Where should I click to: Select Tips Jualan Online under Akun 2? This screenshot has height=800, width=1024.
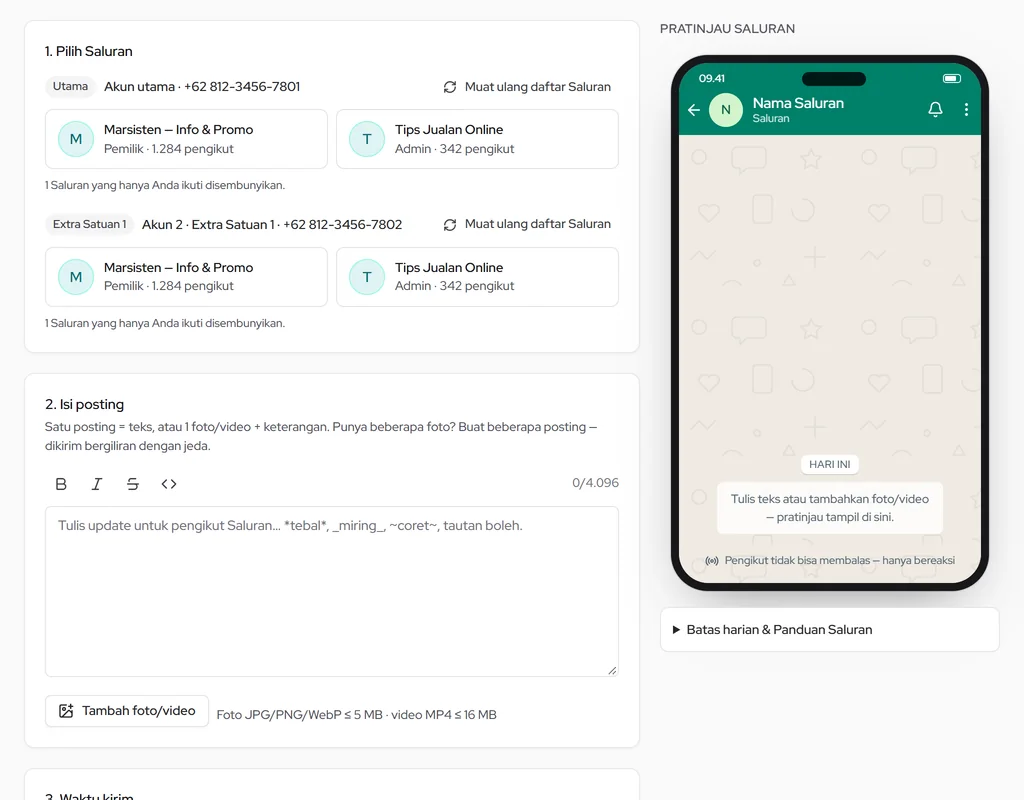(x=477, y=277)
